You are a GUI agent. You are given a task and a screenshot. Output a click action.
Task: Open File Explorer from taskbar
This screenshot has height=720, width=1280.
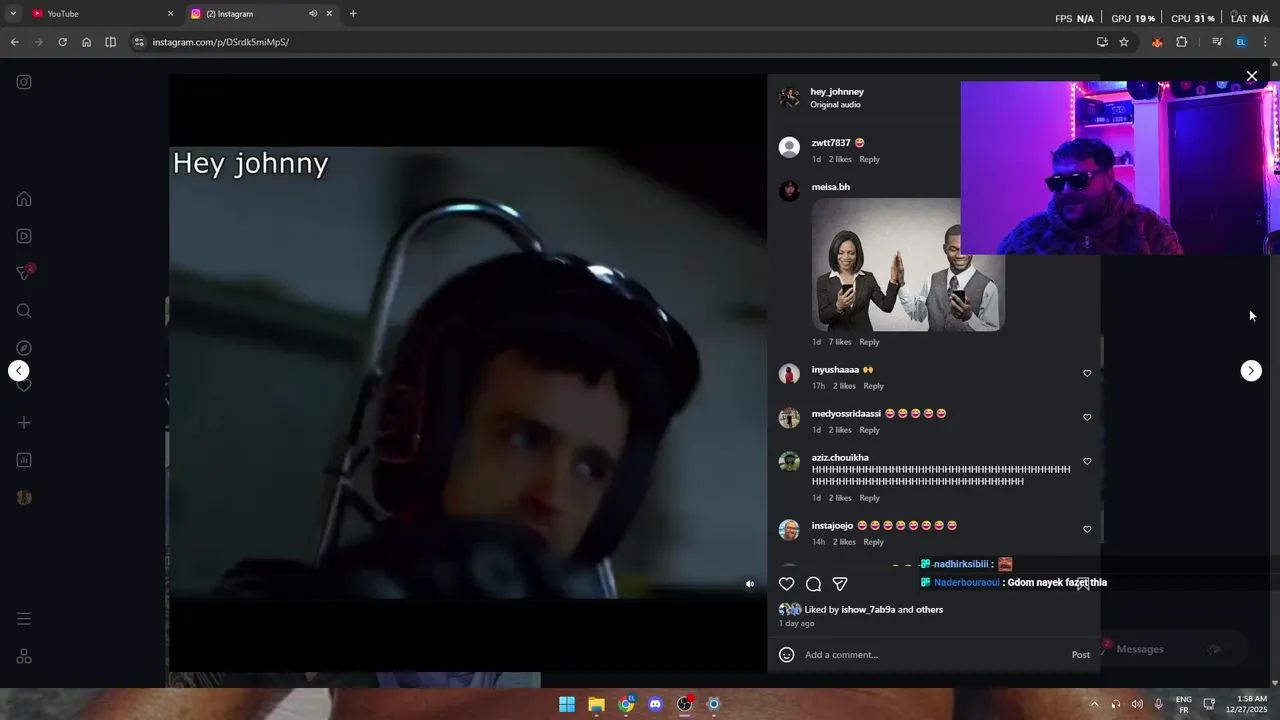(x=596, y=704)
